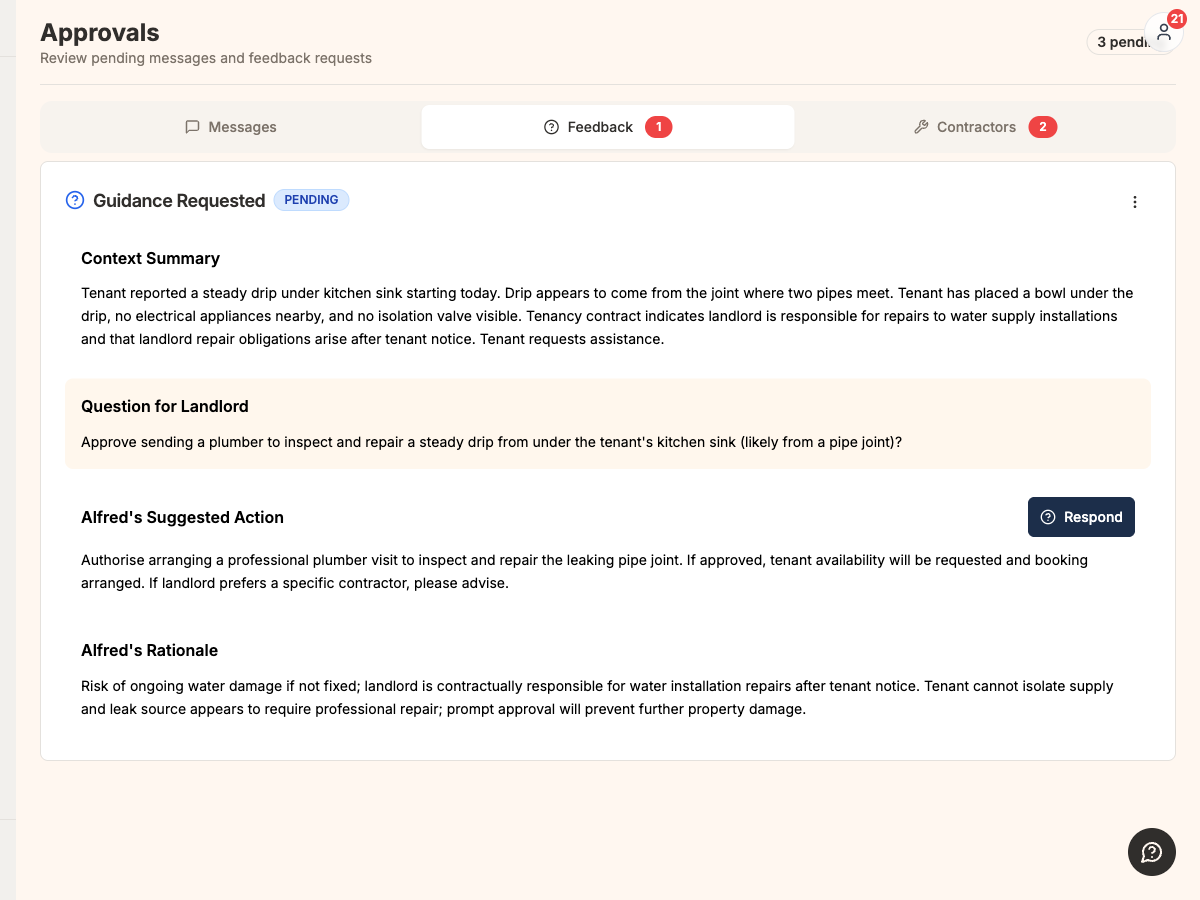This screenshot has width=1200, height=900.
Task: Select the Feedback tab
Action: pos(600,127)
